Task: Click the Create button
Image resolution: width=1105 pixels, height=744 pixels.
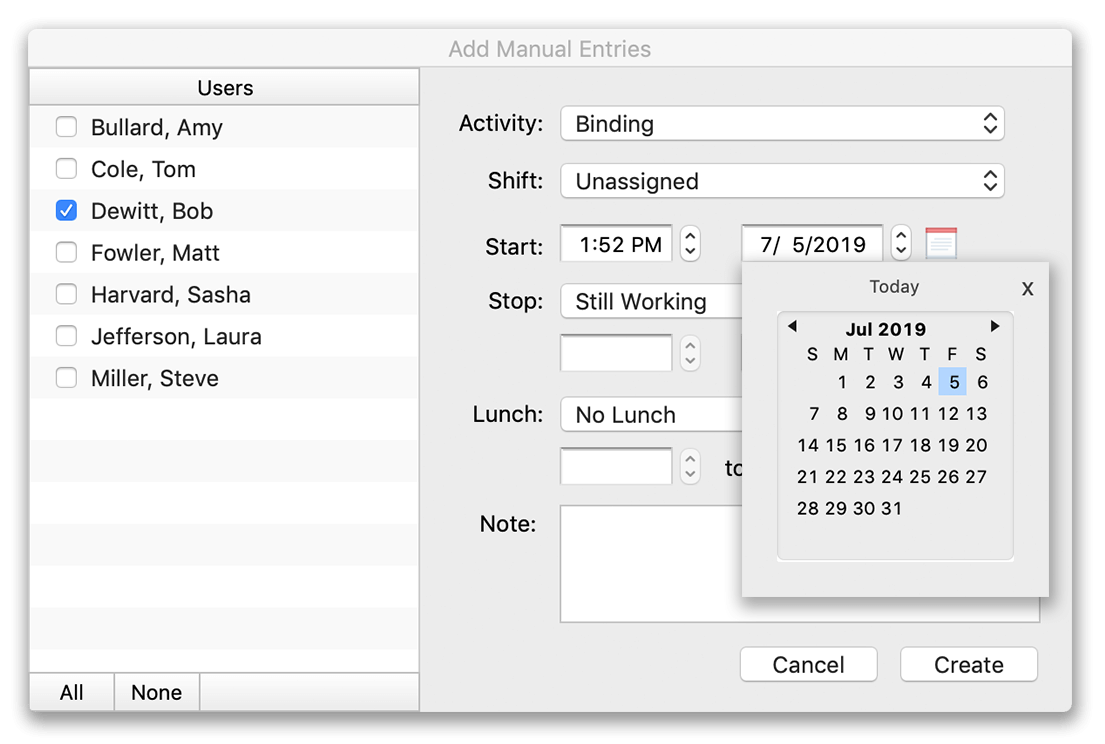Action: (967, 664)
